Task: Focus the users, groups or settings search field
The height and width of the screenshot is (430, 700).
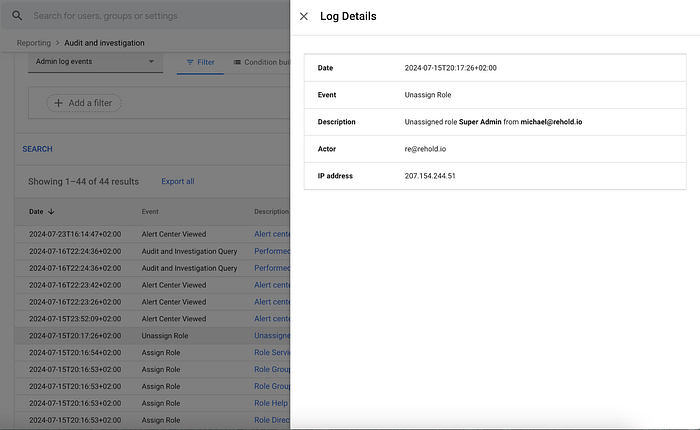Action: coord(152,16)
